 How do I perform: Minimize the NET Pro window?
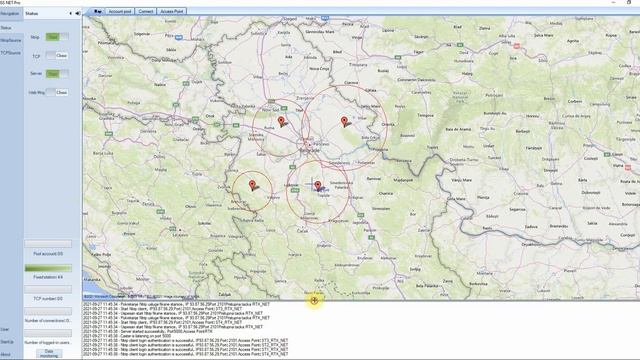(613, 2)
